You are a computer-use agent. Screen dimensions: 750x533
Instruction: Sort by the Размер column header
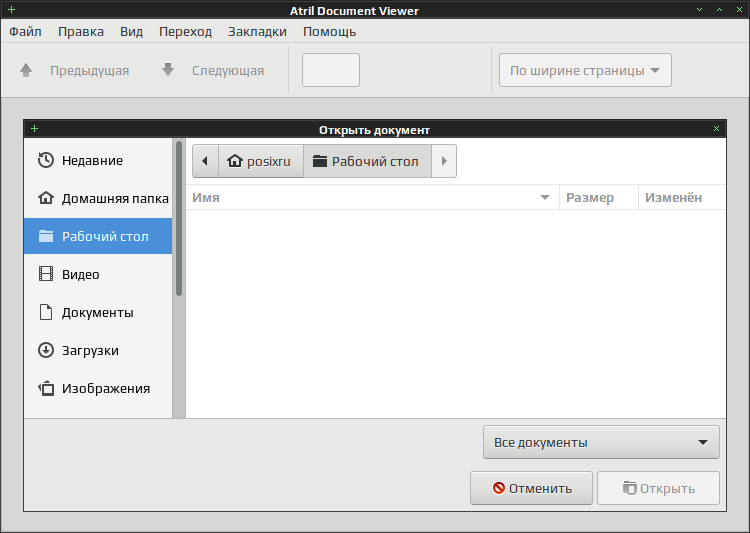tap(599, 197)
